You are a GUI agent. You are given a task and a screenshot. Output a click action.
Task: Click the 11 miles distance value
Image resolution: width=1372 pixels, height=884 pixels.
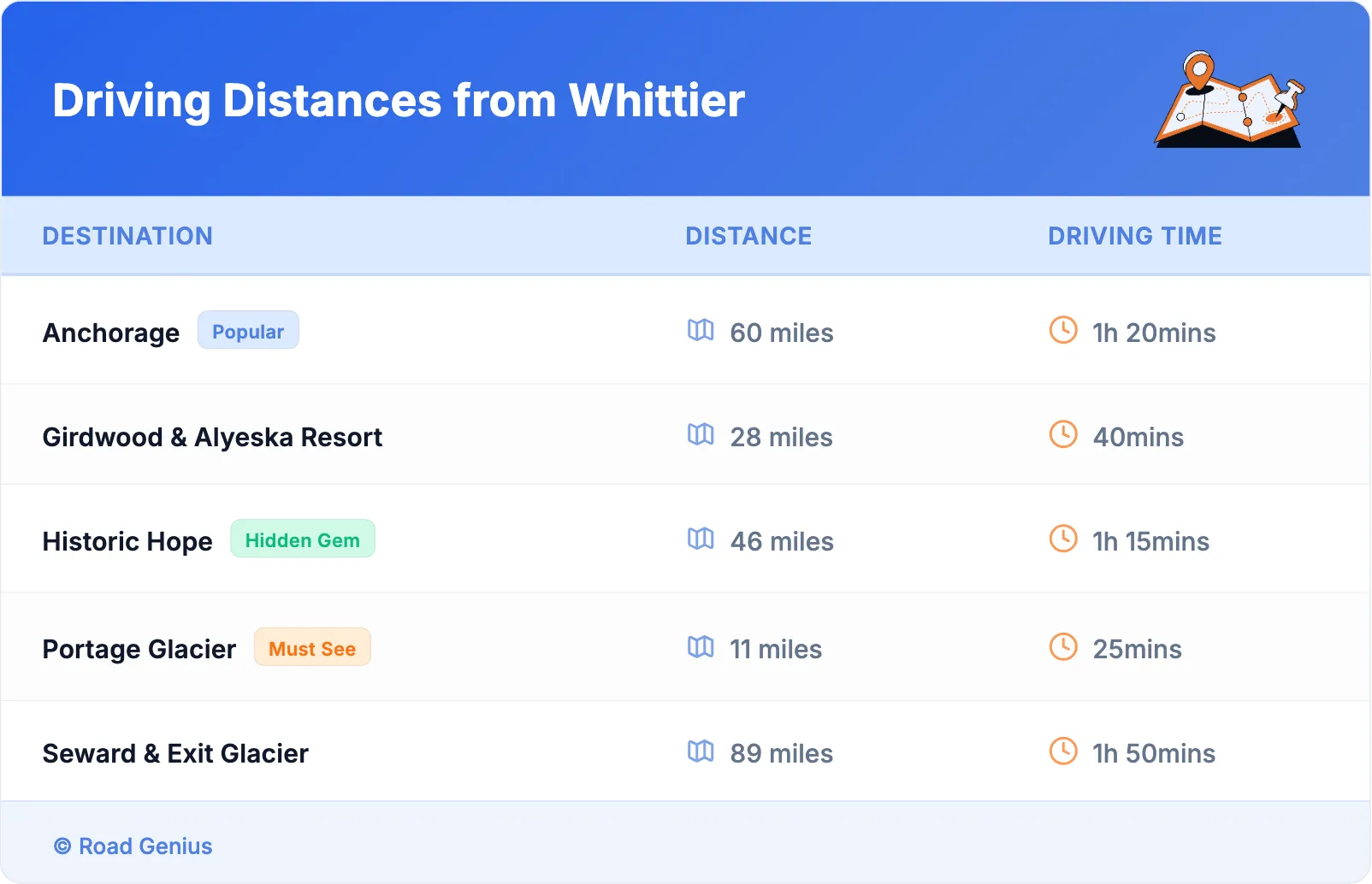click(x=776, y=649)
